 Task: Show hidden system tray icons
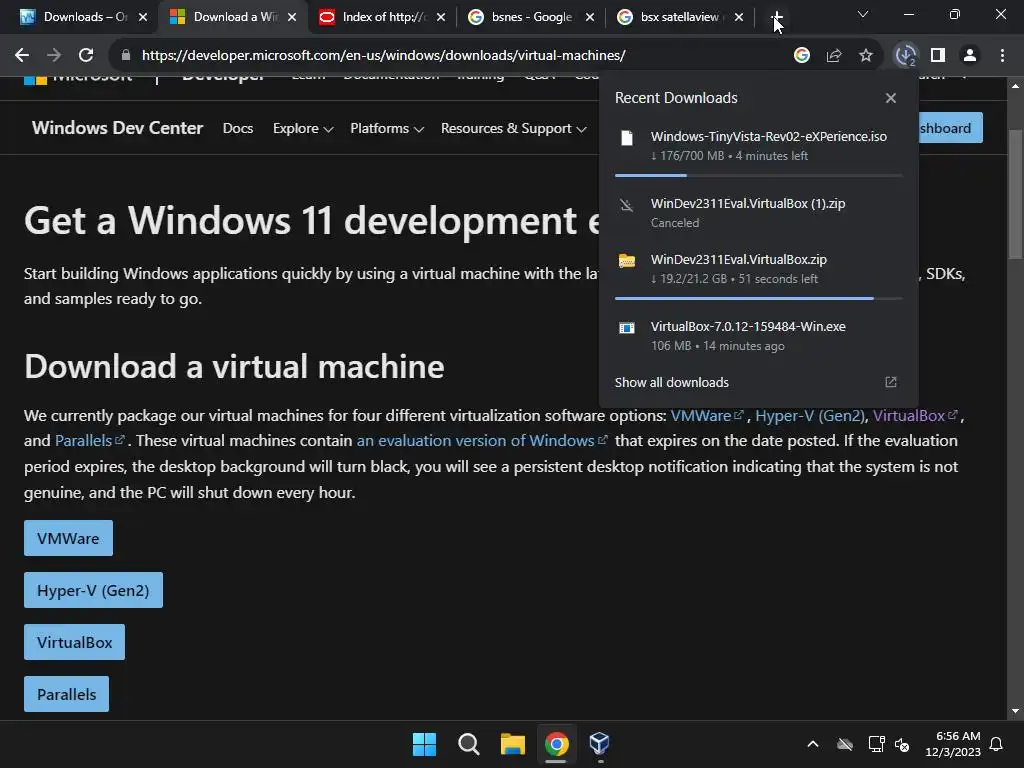click(813, 744)
